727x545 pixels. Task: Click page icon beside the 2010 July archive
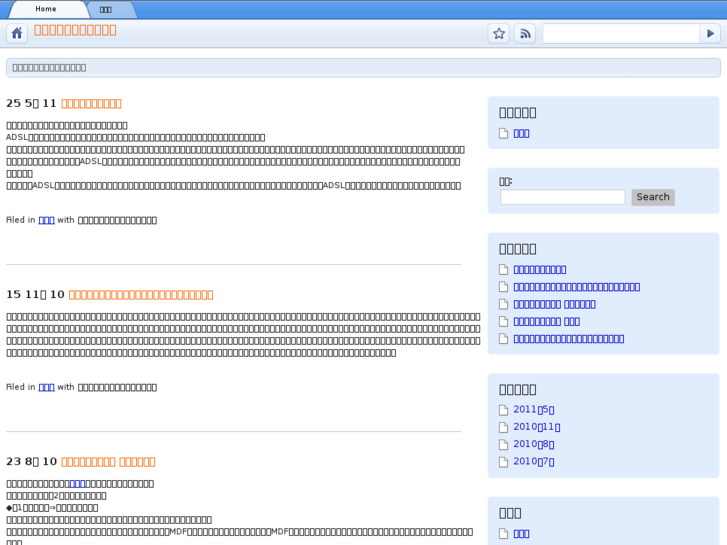504,462
